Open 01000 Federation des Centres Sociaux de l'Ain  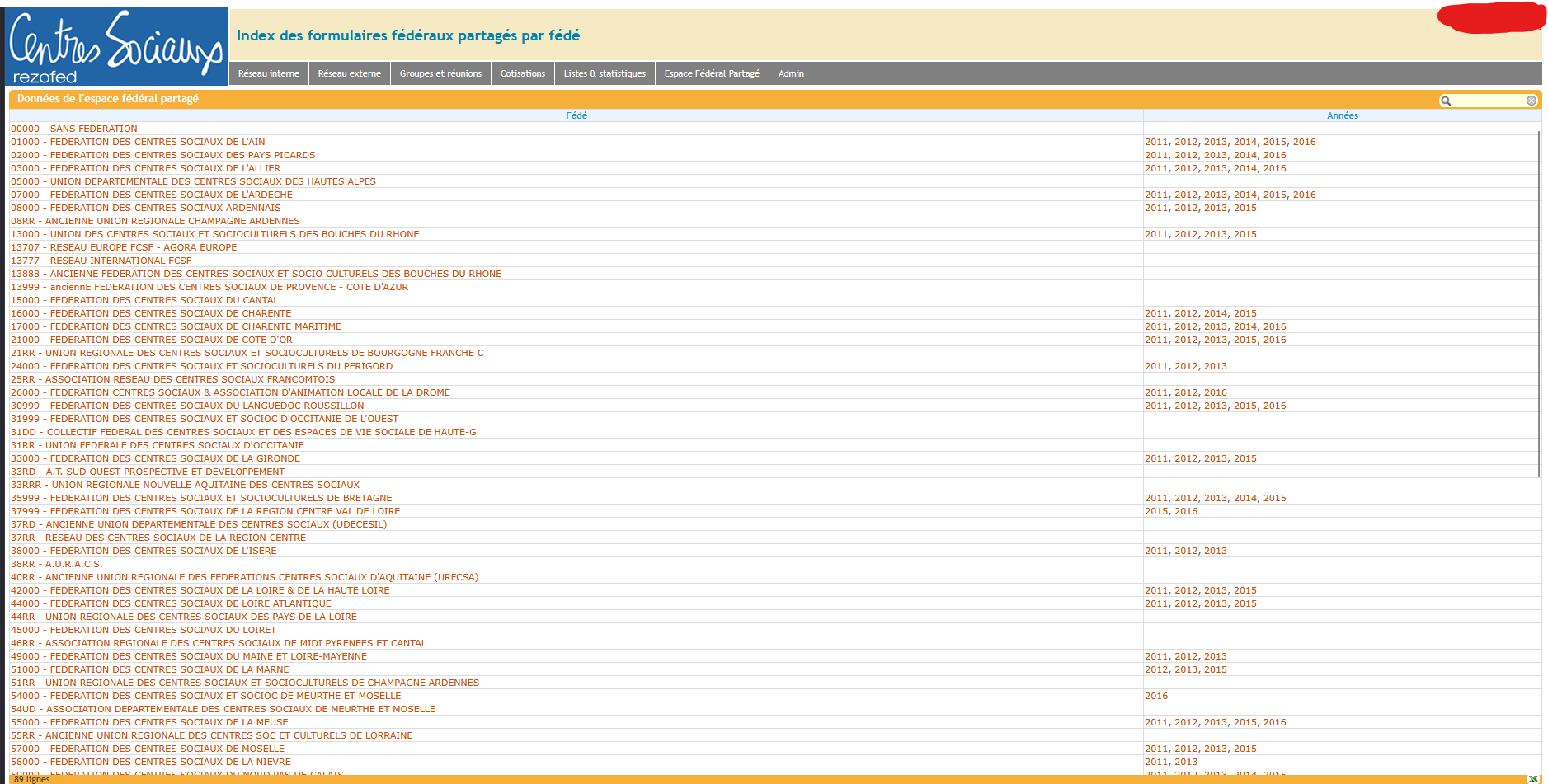click(x=138, y=142)
